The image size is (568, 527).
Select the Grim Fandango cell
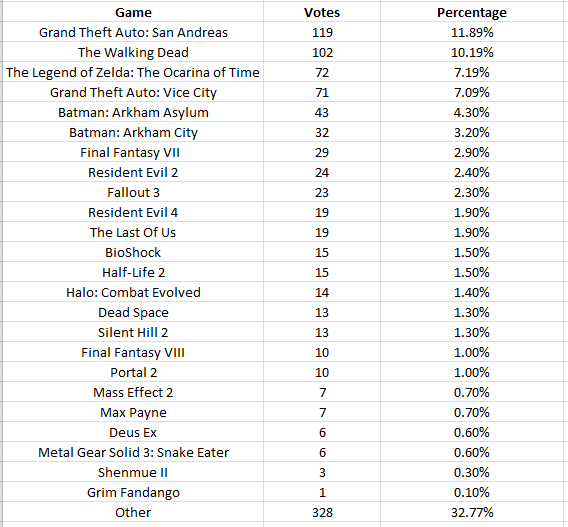click(133, 492)
